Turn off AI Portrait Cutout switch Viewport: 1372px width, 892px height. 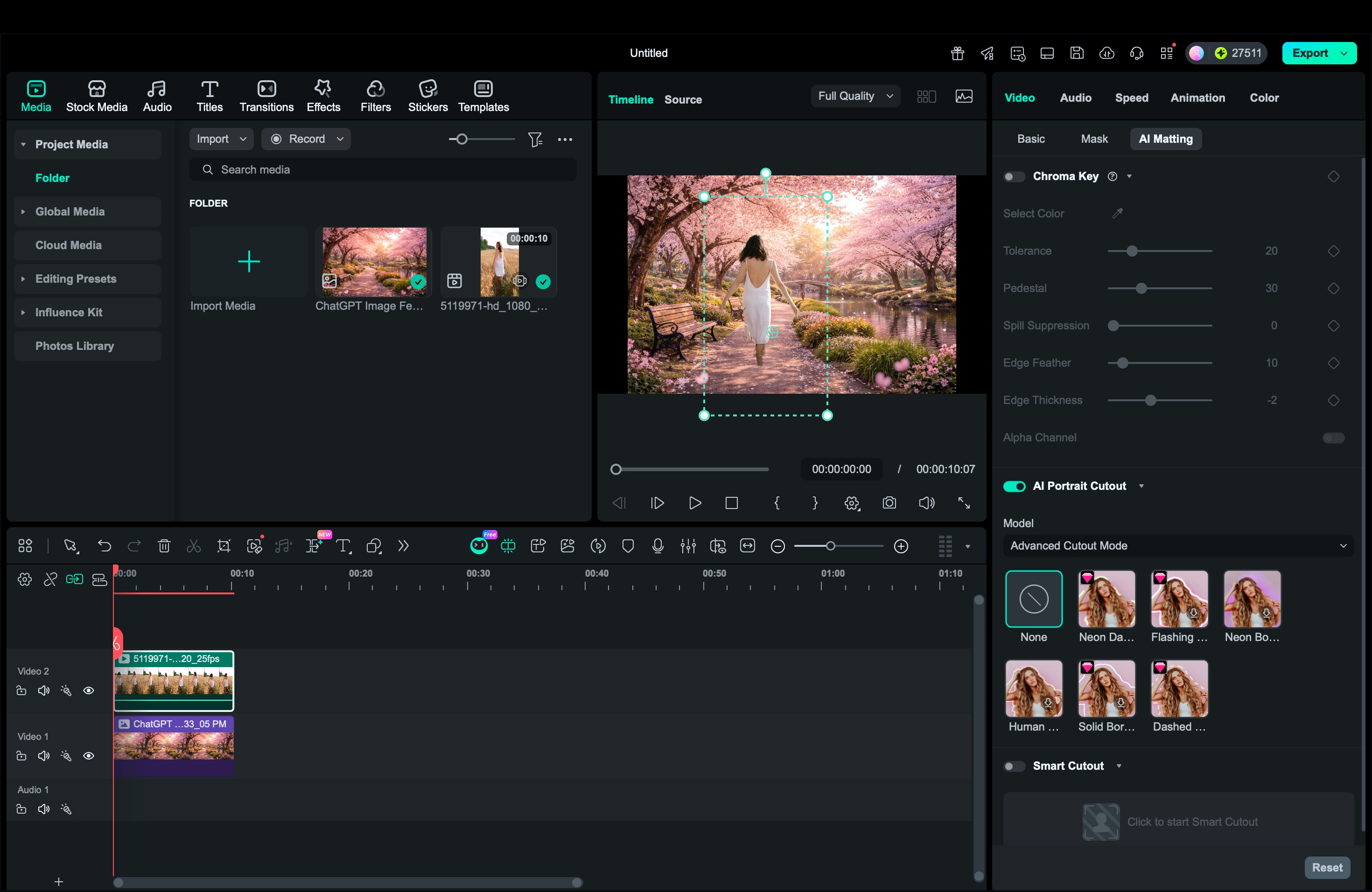coord(1014,486)
